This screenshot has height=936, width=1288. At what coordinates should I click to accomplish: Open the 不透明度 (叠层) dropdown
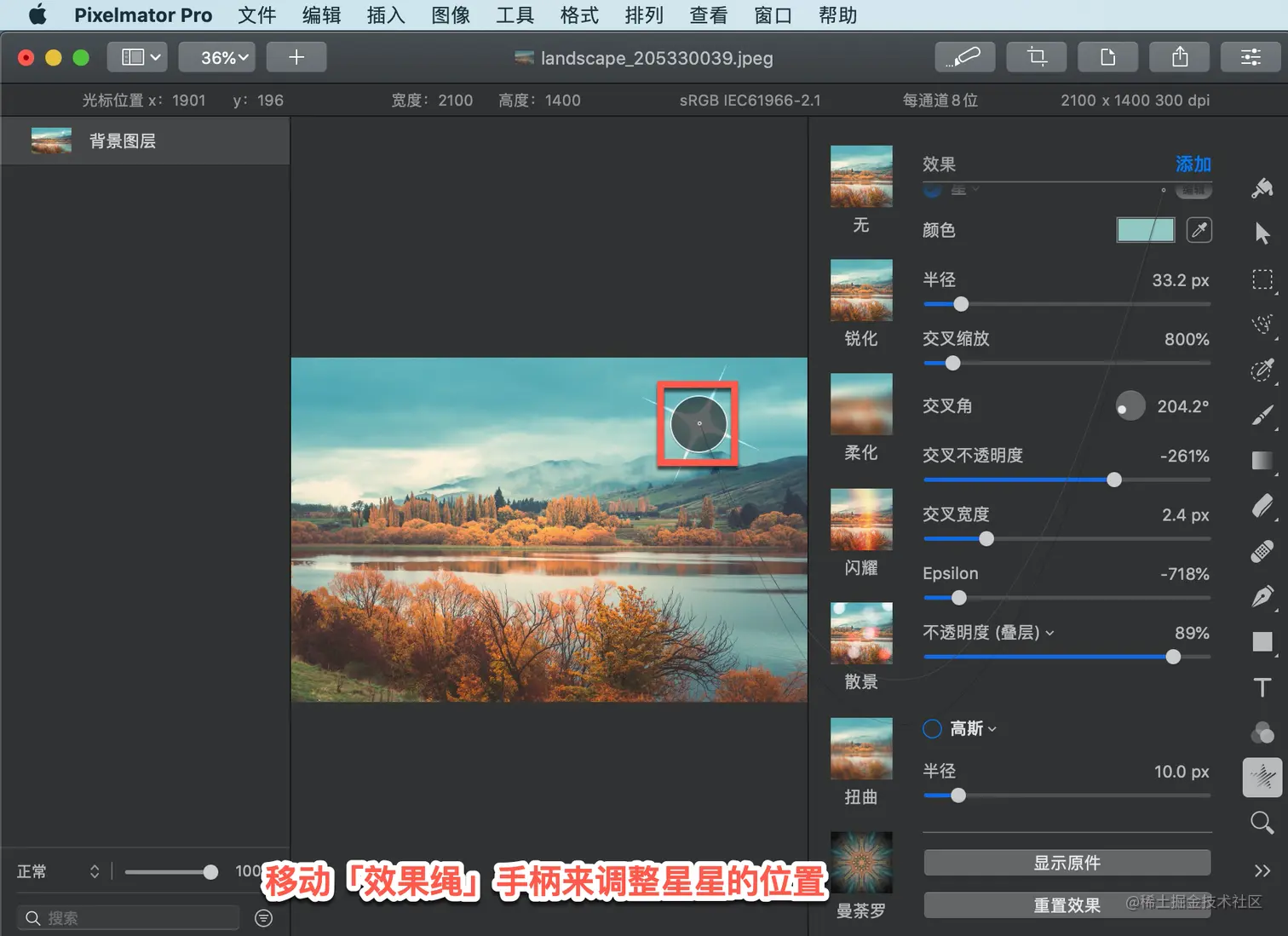click(989, 633)
